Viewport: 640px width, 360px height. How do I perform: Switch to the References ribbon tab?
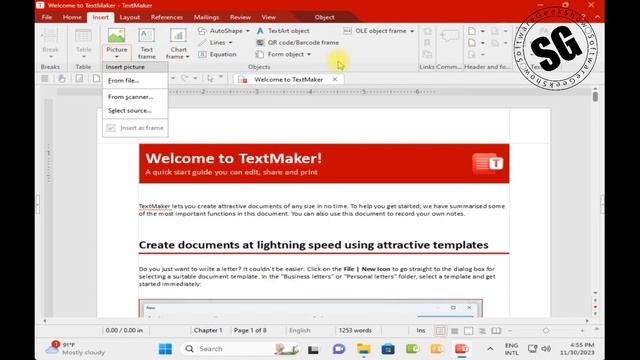[167, 17]
